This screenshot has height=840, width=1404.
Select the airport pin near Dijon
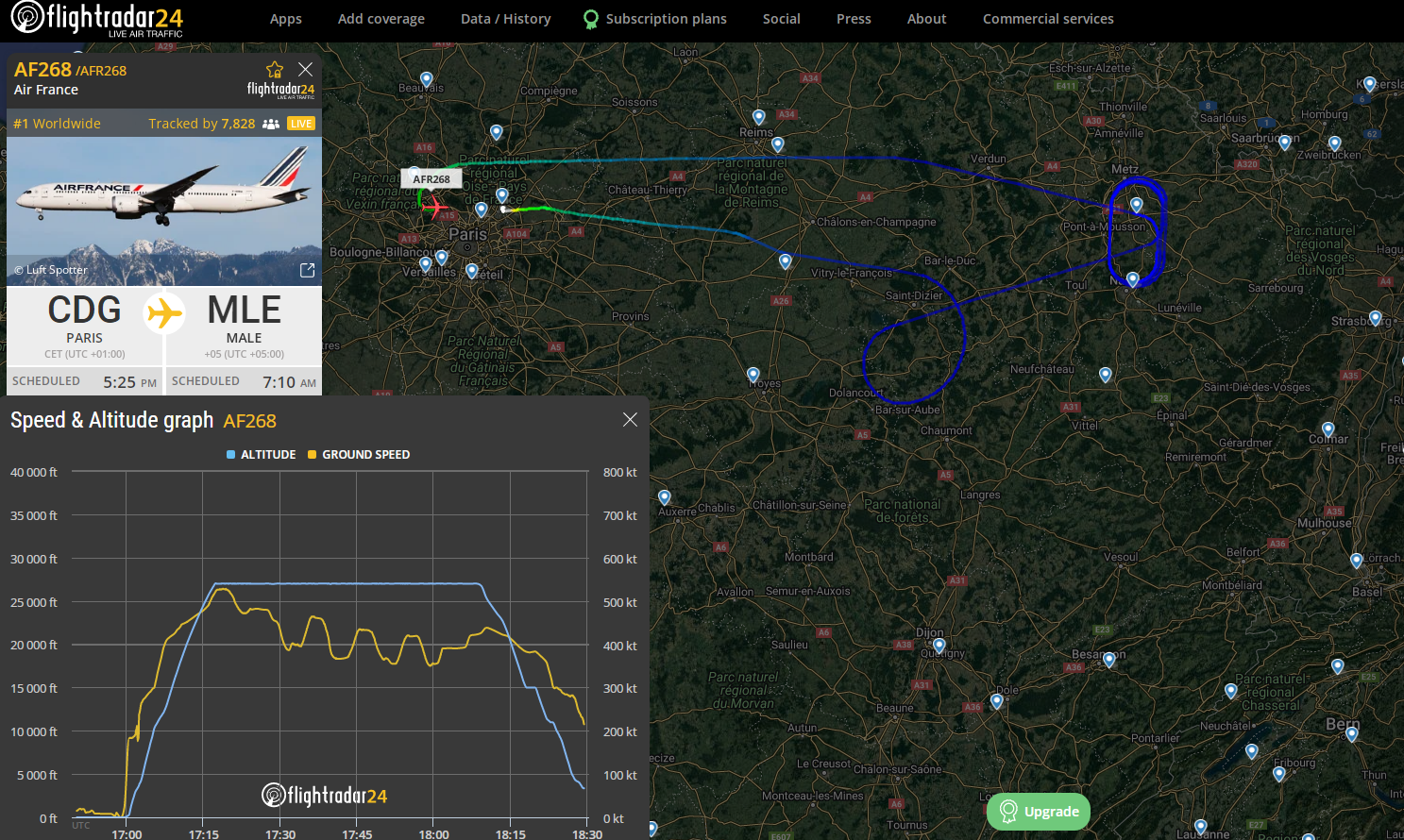click(939, 647)
